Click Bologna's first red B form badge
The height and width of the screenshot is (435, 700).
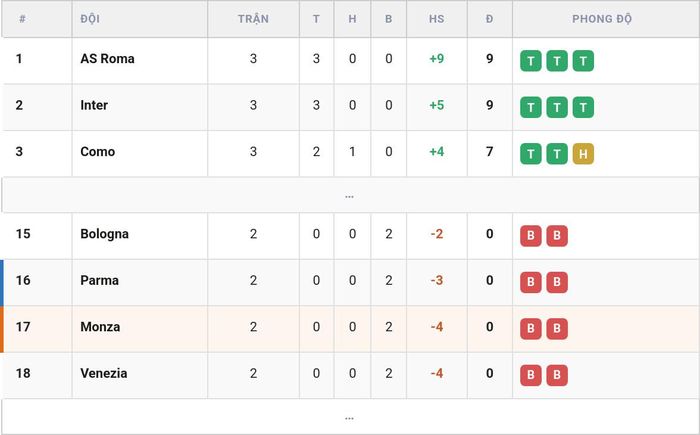(x=530, y=236)
